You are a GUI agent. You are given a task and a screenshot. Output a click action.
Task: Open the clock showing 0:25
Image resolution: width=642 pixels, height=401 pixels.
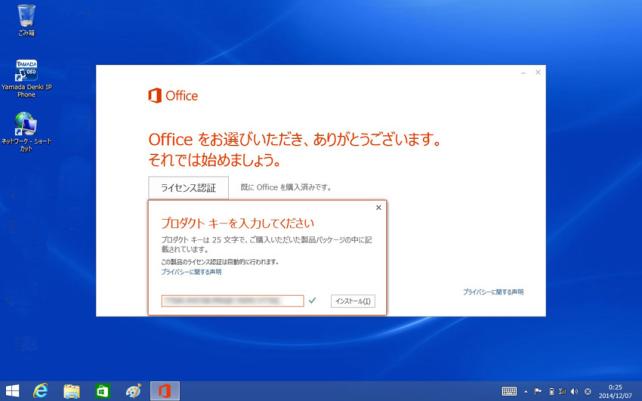[615, 391]
